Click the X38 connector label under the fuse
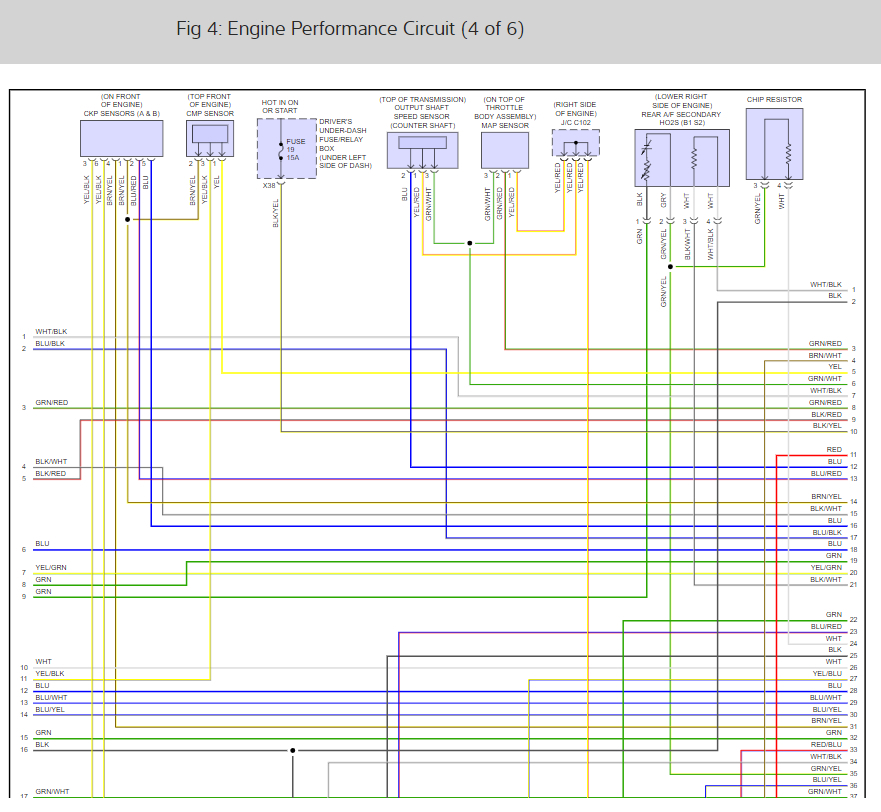The width and height of the screenshot is (881, 812). tap(269, 186)
